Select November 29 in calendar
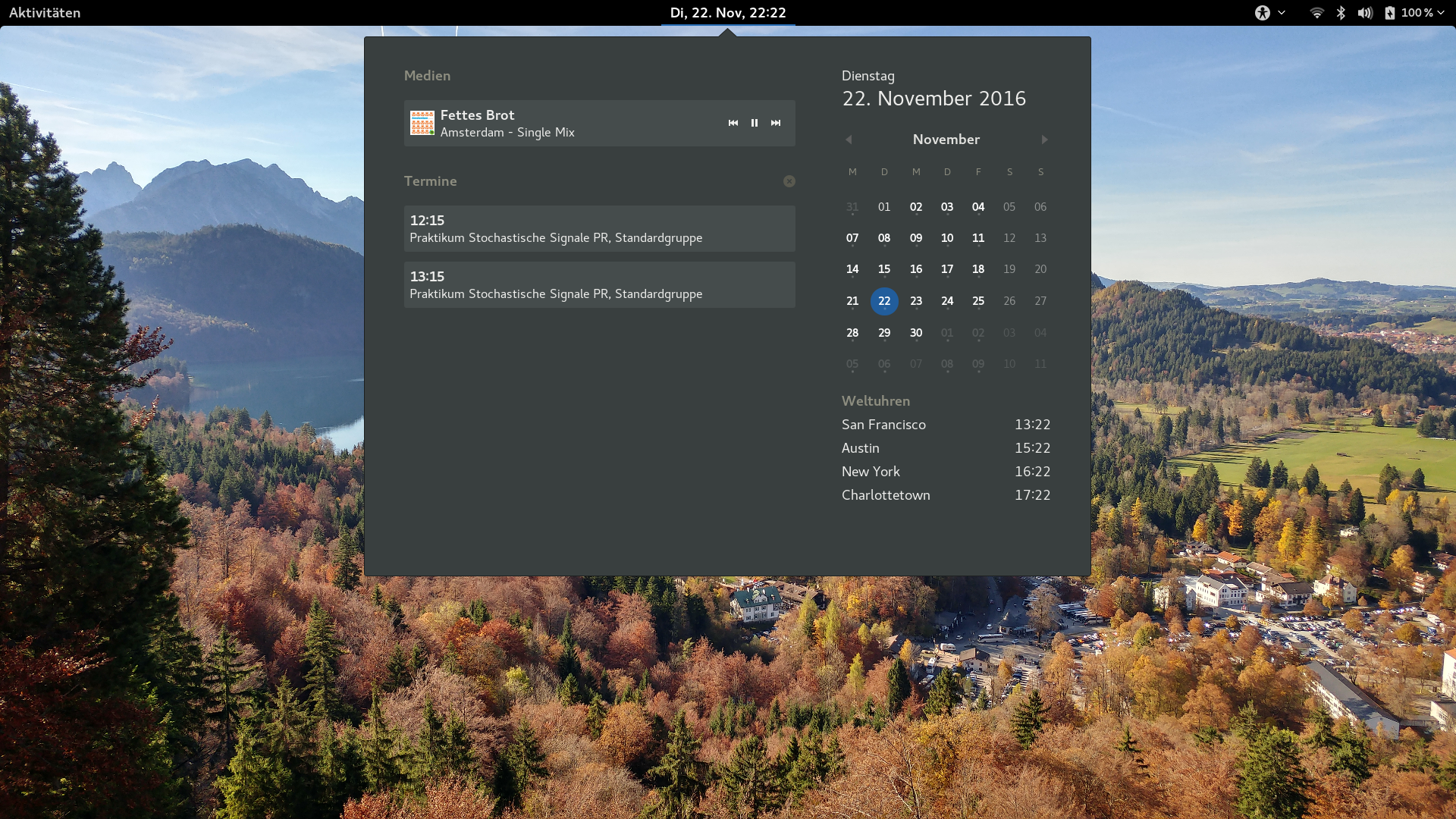 [x=884, y=333]
